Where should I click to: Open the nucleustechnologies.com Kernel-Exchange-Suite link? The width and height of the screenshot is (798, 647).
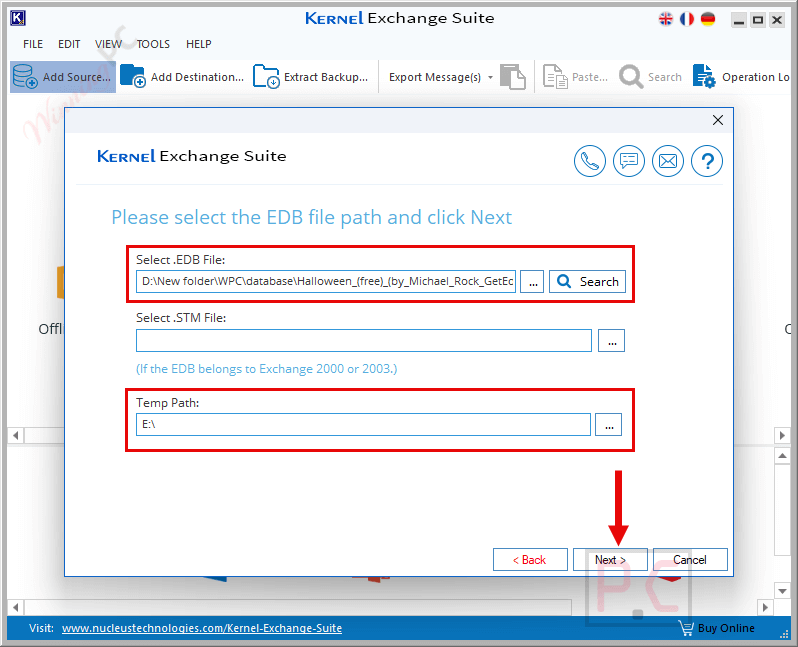click(x=202, y=628)
